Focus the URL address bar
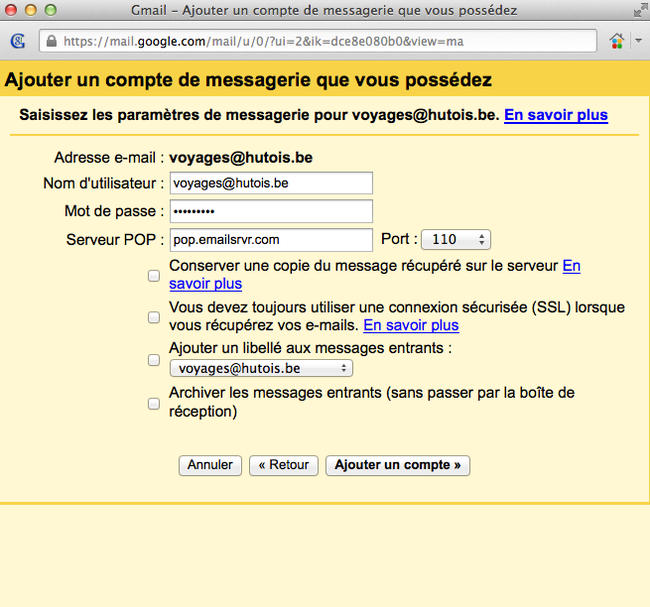Viewport: 650px width, 607px height. [x=318, y=41]
